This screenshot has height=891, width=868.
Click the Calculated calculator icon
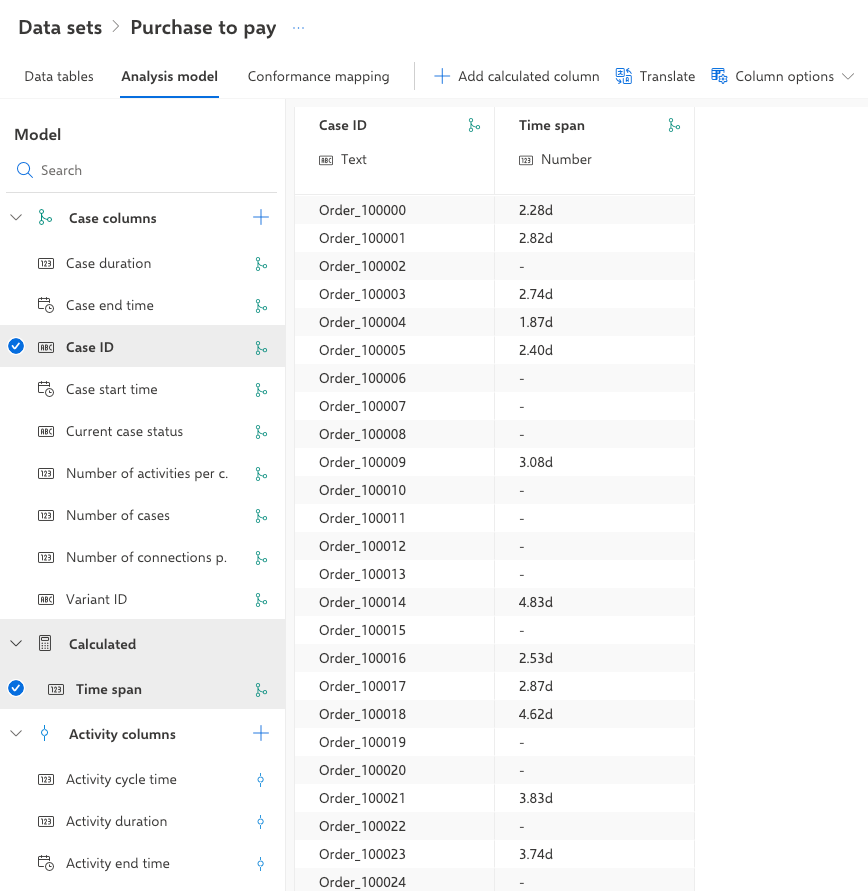(x=45, y=643)
